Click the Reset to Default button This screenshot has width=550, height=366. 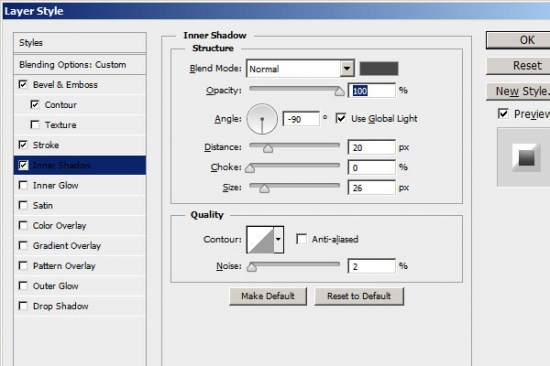pyautogui.click(x=359, y=296)
